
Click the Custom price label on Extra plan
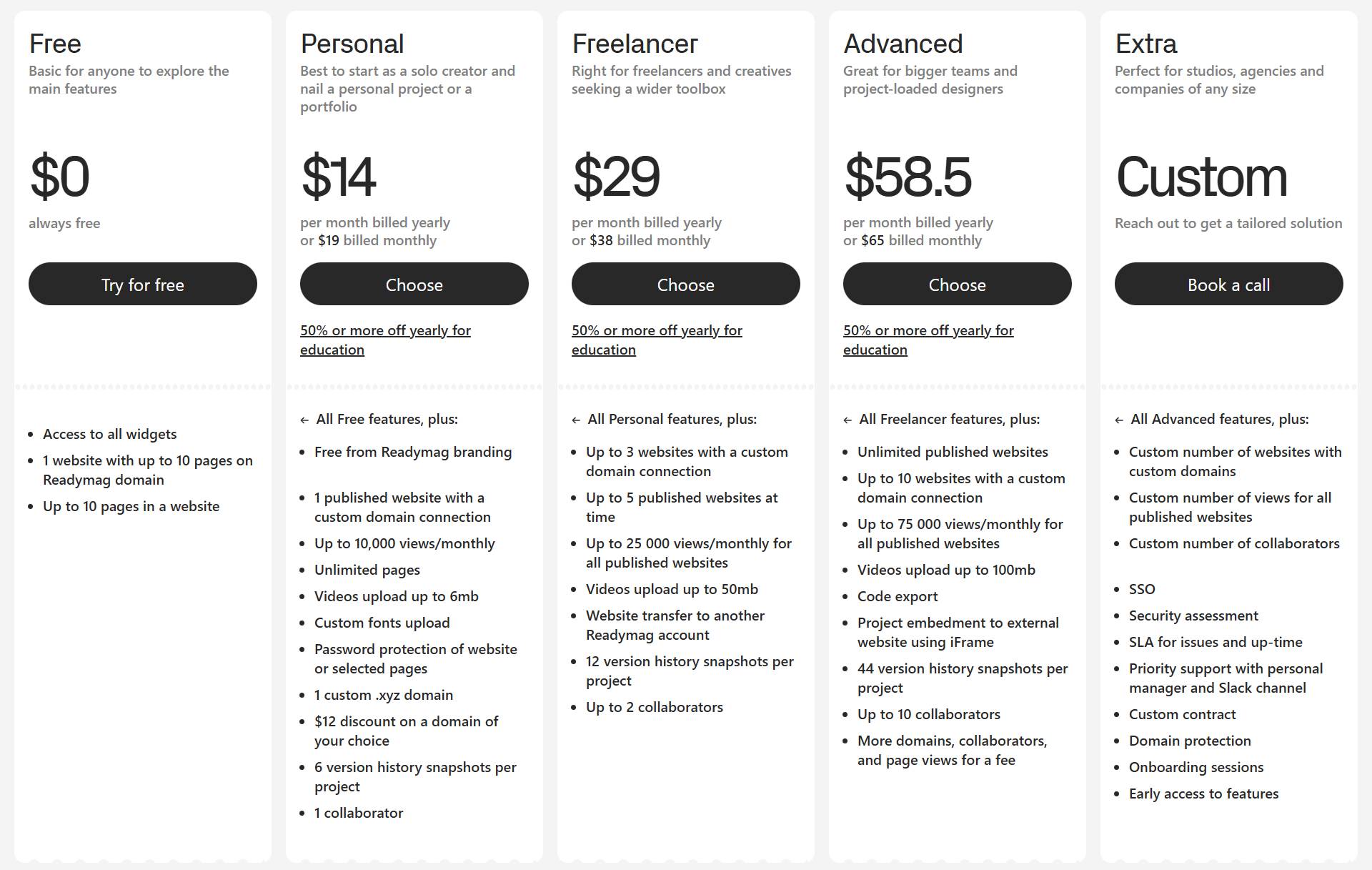pyautogui.click(x=1201, y=177)
